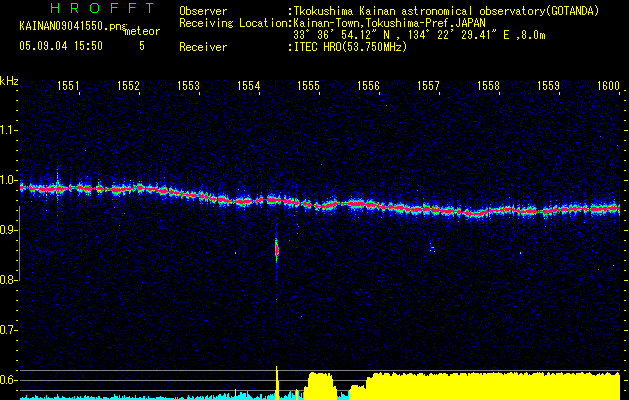Select the KAINAN09041550.png filename text
The width and height of the screenshot is (629, 400).
pos(68,25)
